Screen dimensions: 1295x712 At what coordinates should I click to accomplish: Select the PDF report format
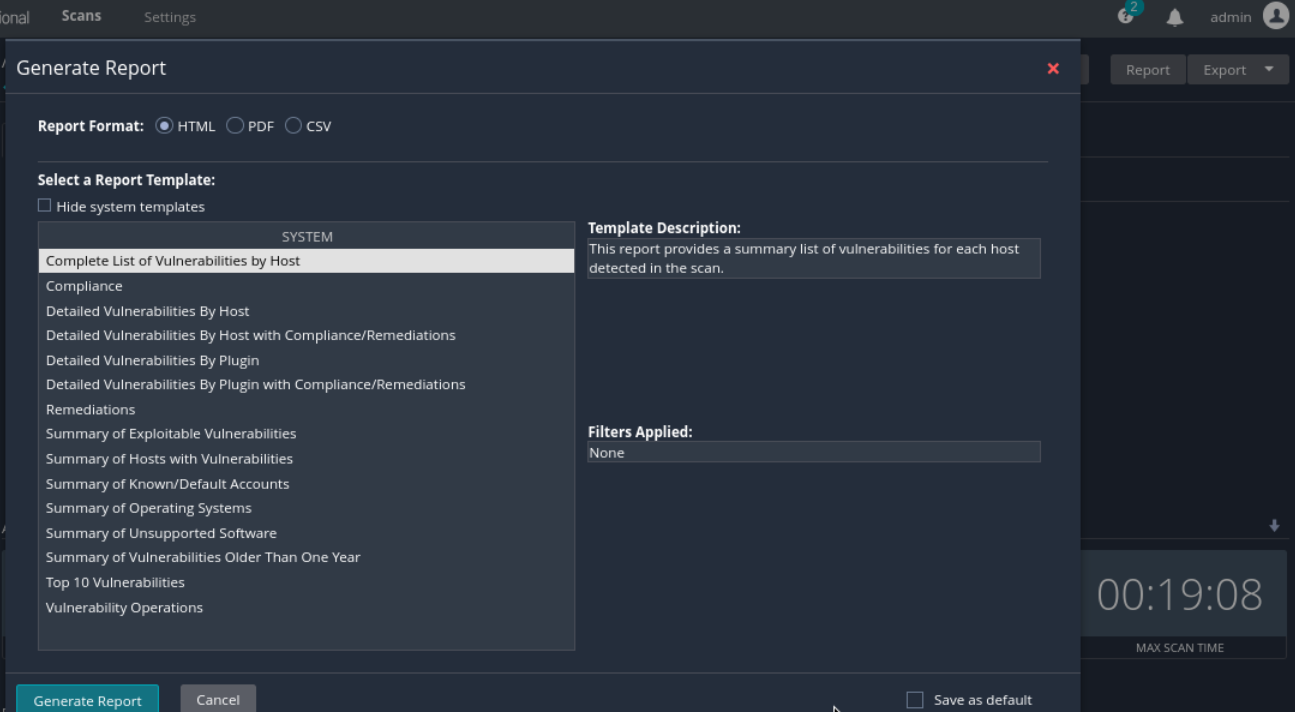[235, 126]
